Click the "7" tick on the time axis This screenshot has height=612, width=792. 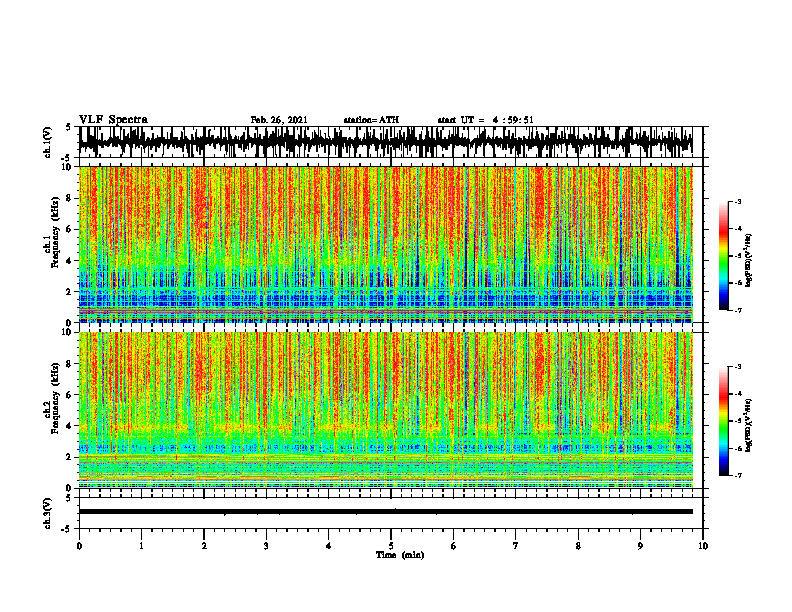(516, 546)
